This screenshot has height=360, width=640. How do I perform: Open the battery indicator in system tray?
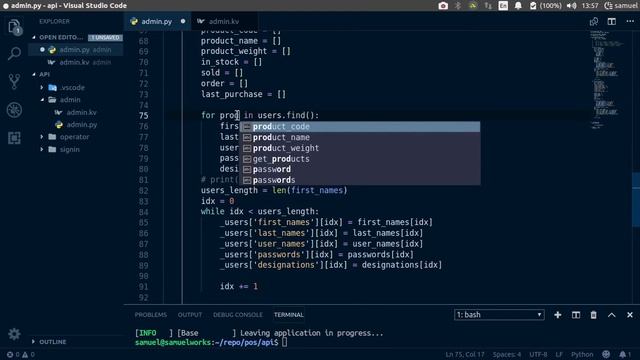[546, 6]
